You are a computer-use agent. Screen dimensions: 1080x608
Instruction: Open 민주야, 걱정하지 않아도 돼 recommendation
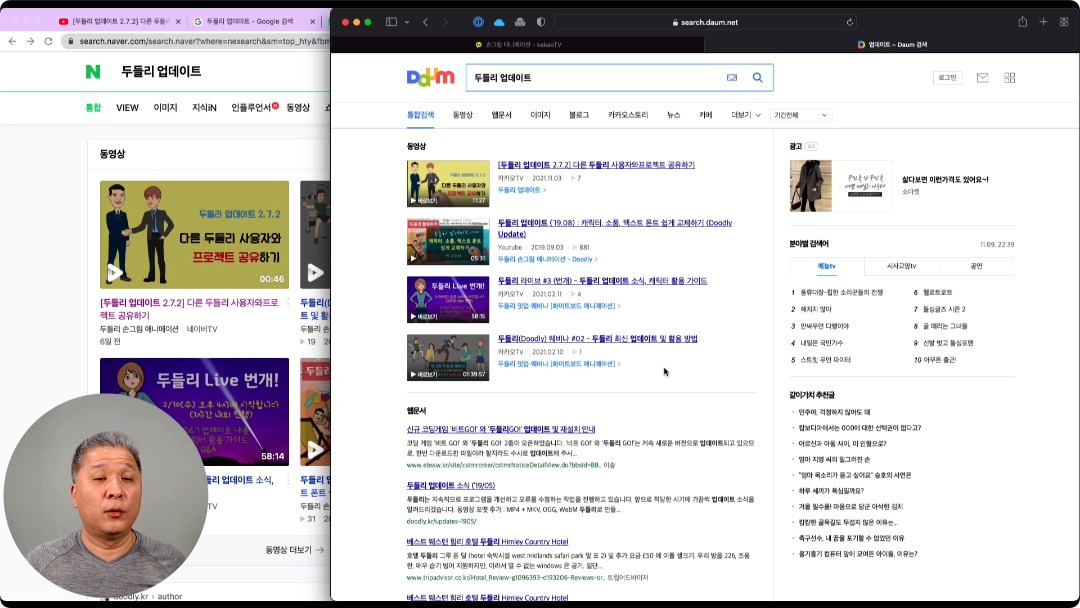(x=834, y=412)
